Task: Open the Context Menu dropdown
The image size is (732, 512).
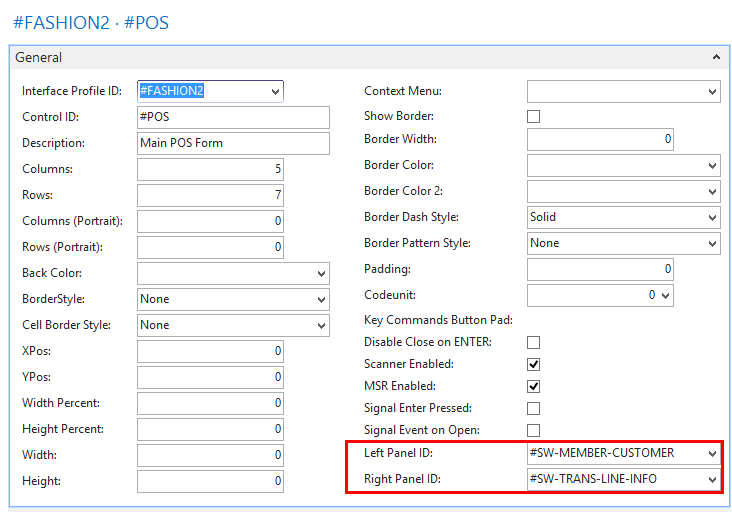Action: [x=712, y=92]
